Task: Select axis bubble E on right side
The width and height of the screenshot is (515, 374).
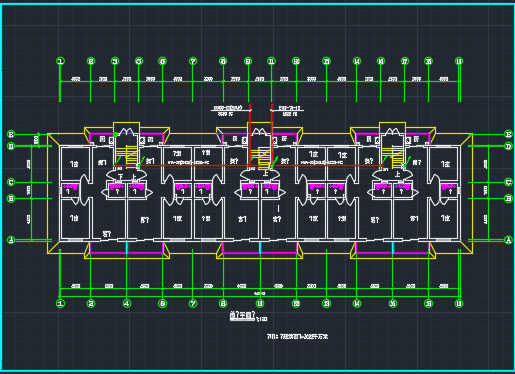Action: [x=508, y=134]
